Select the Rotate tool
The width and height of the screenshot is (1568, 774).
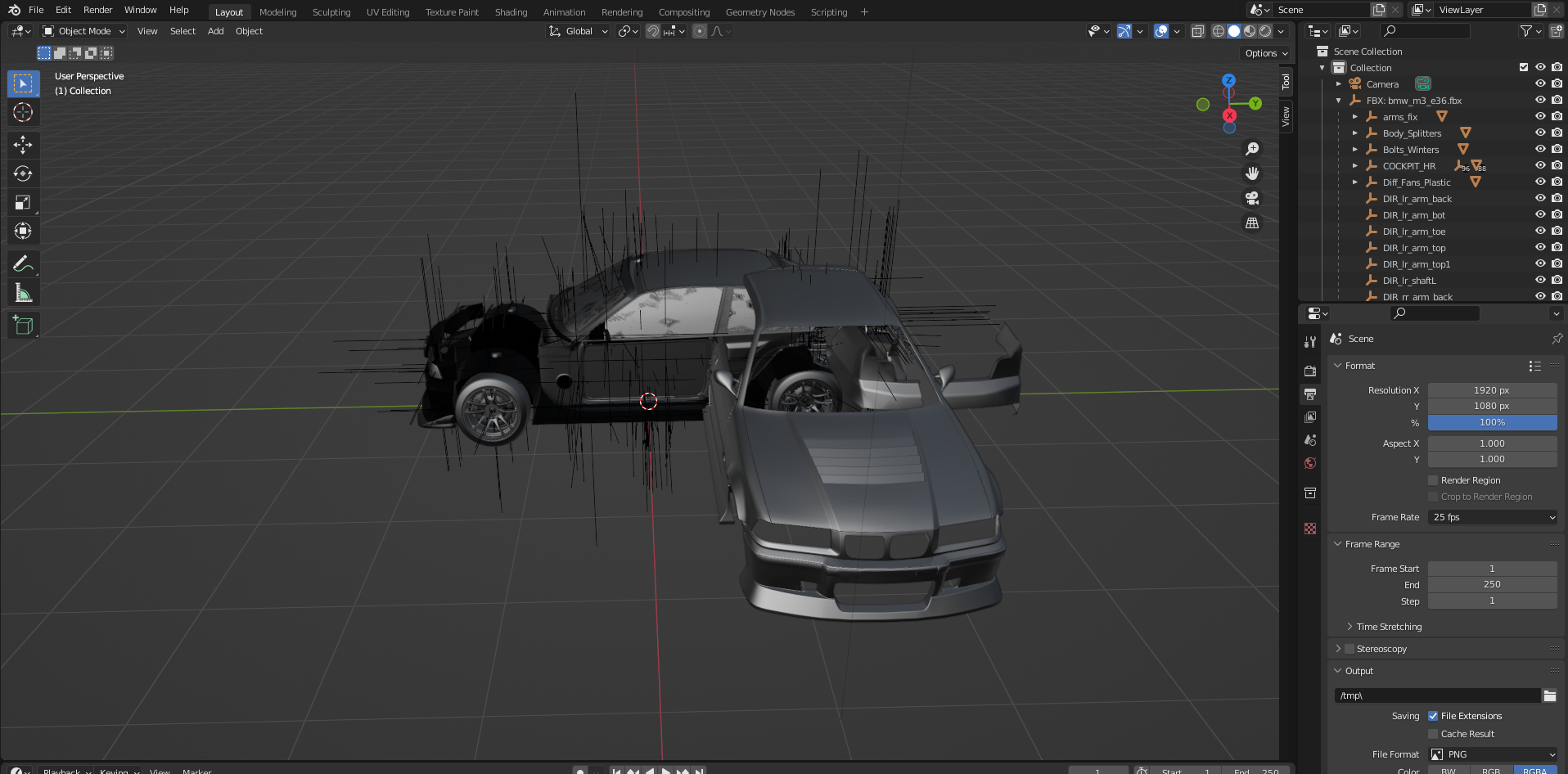(23, 173)
